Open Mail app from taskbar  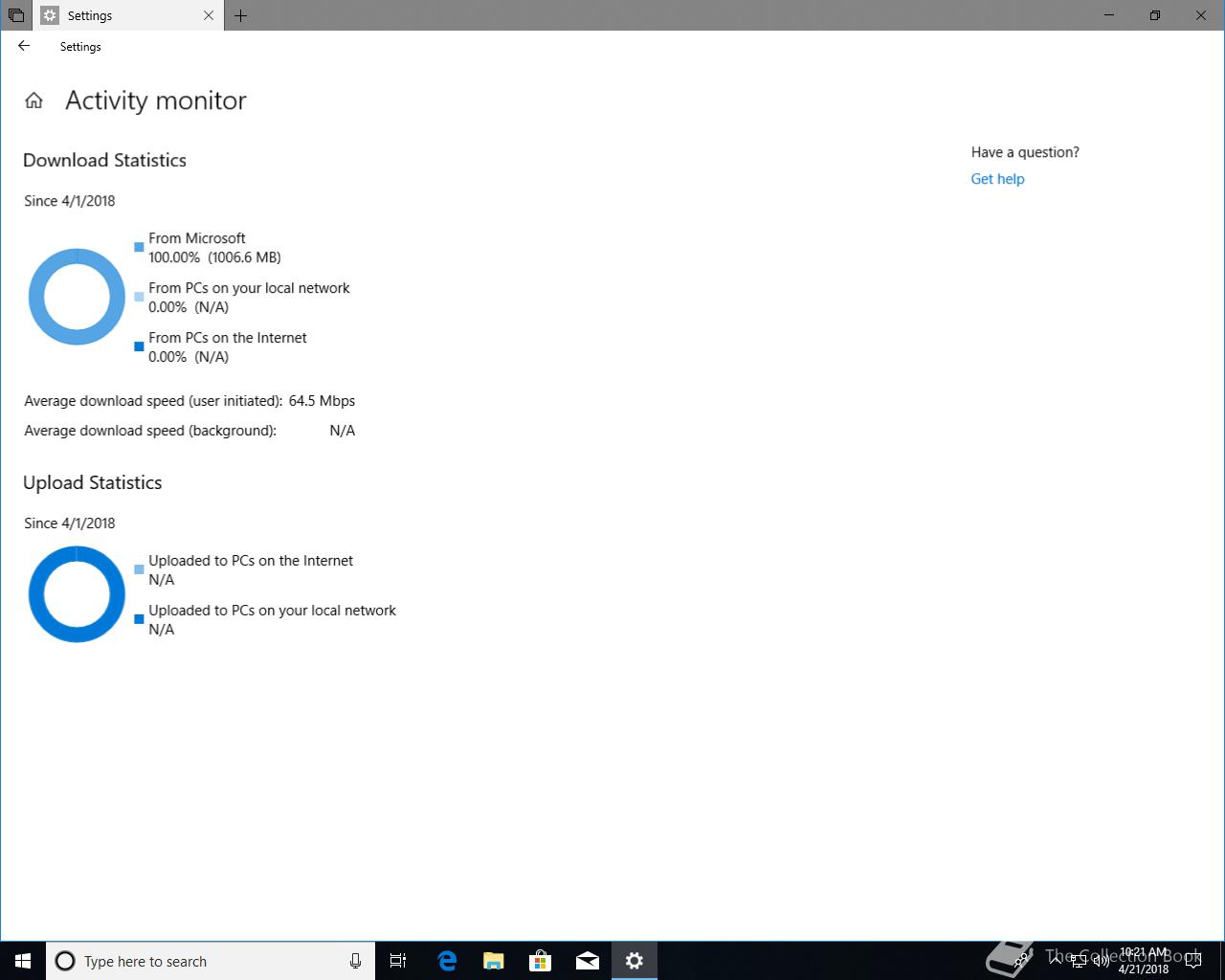click(x=587, y=961)
